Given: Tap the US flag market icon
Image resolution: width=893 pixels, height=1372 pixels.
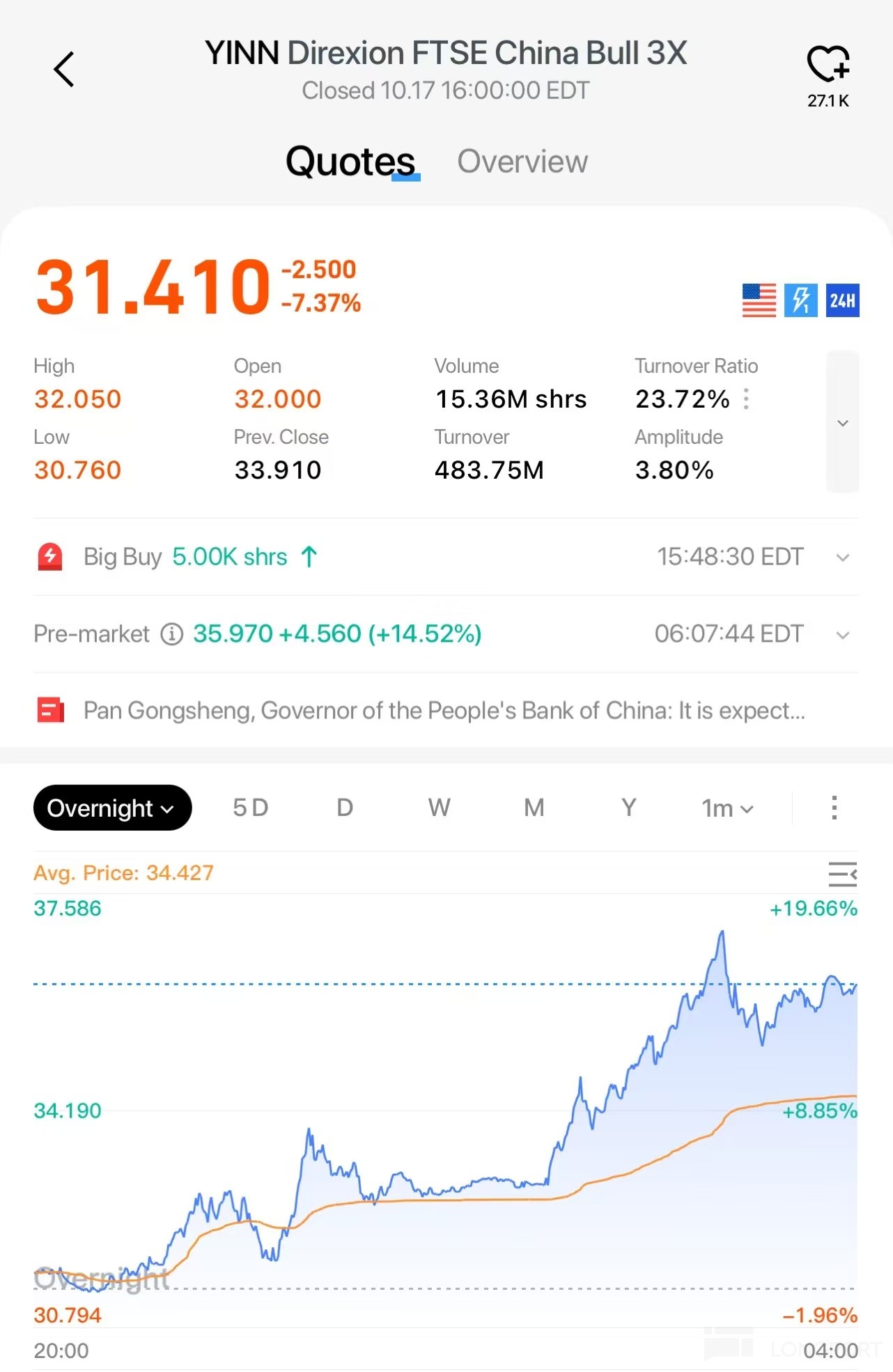Looking at the screenshot, I should 759,300.
